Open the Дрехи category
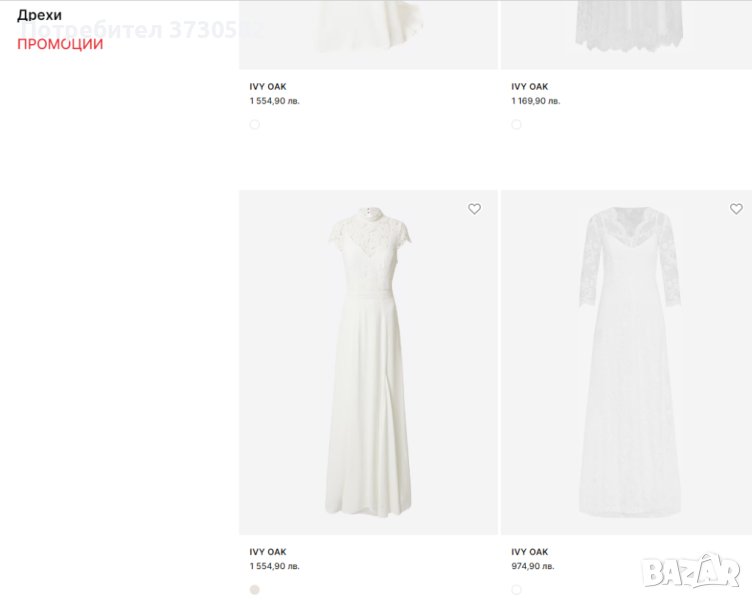This screenshot has width=752, height=600. click(x=39, y=15)
